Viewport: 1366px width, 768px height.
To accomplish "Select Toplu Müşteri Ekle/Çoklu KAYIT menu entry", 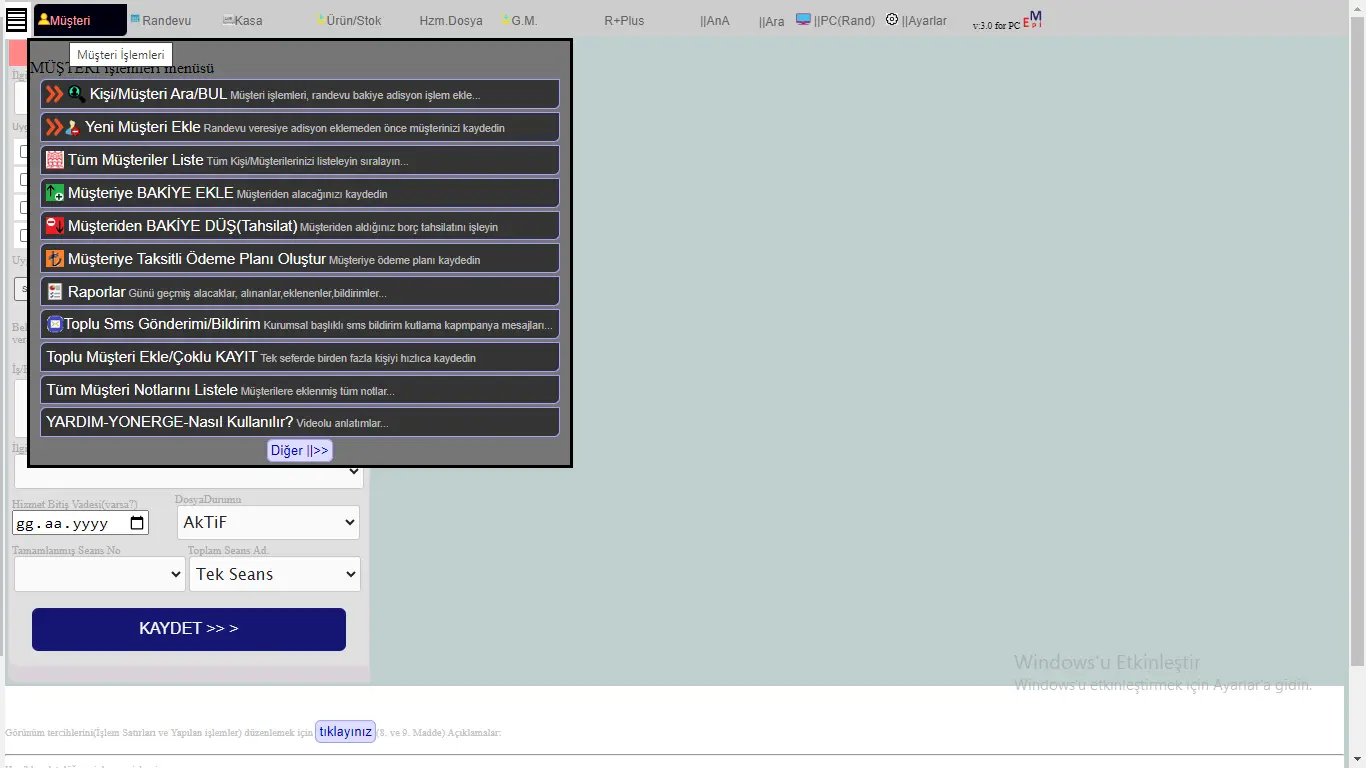I will (x=151, y=357).
